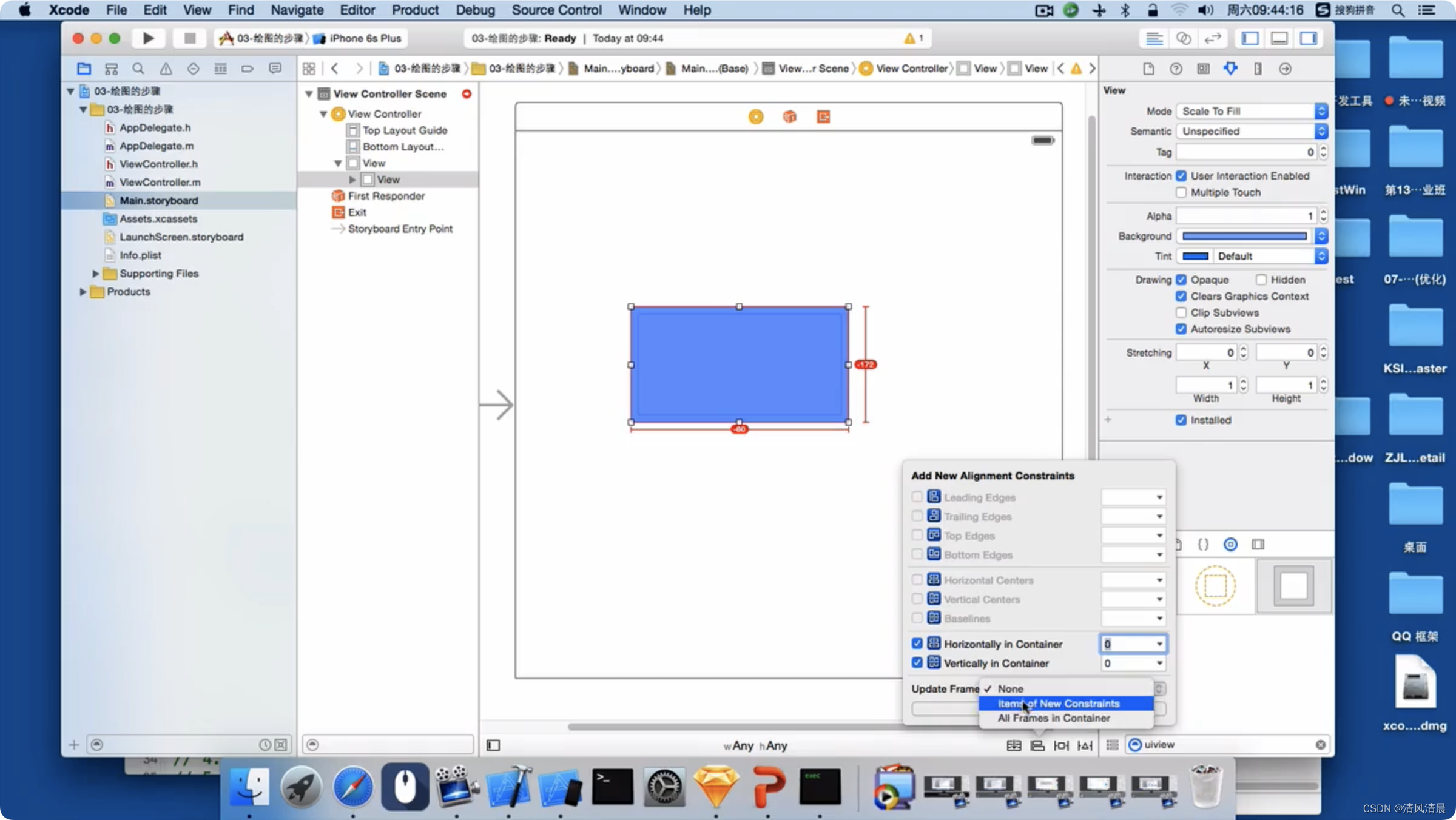Click the Background color swatch

pos(1244,236)
